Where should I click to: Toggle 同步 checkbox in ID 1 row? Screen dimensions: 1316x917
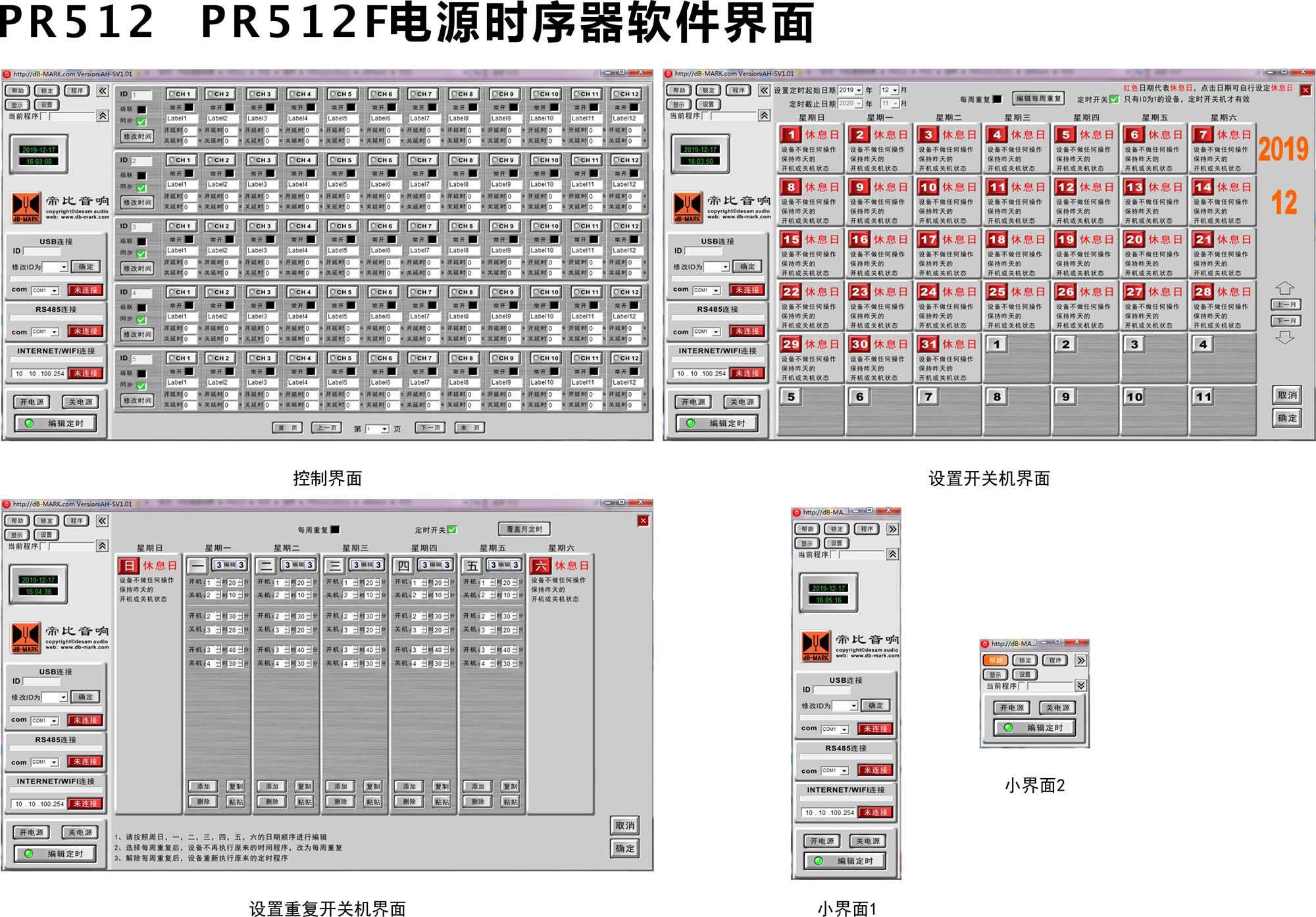pyautogui.click(x=141, y=122)
